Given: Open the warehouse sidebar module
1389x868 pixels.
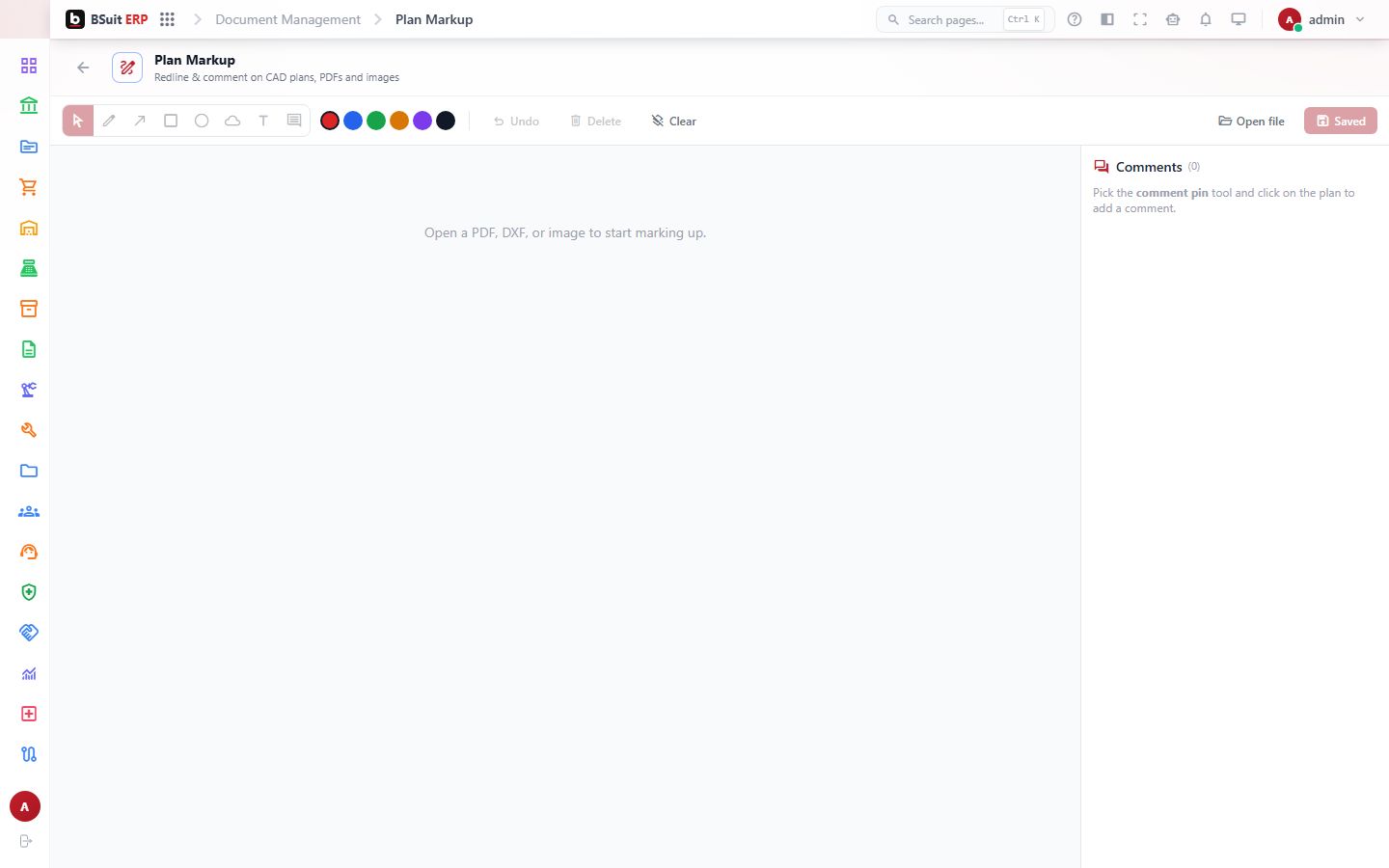Looking at the screenshot, I should [29, 228].
